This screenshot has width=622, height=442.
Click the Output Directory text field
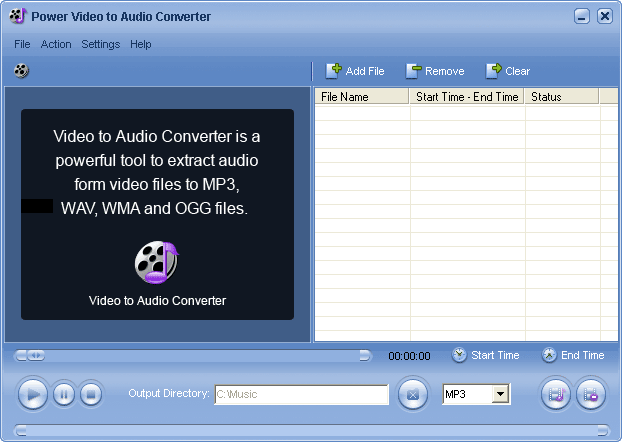coord(301,394)
